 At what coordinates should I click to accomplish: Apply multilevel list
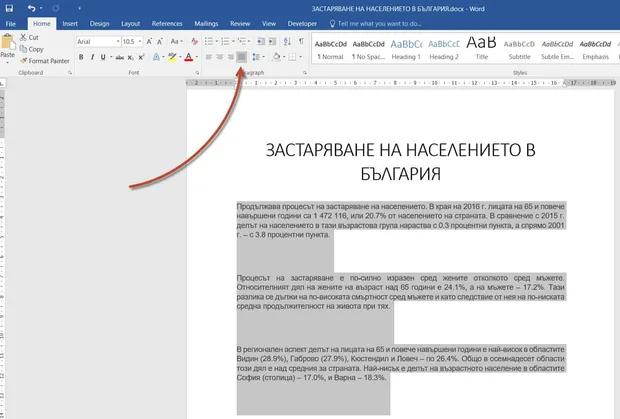point(242,41)
